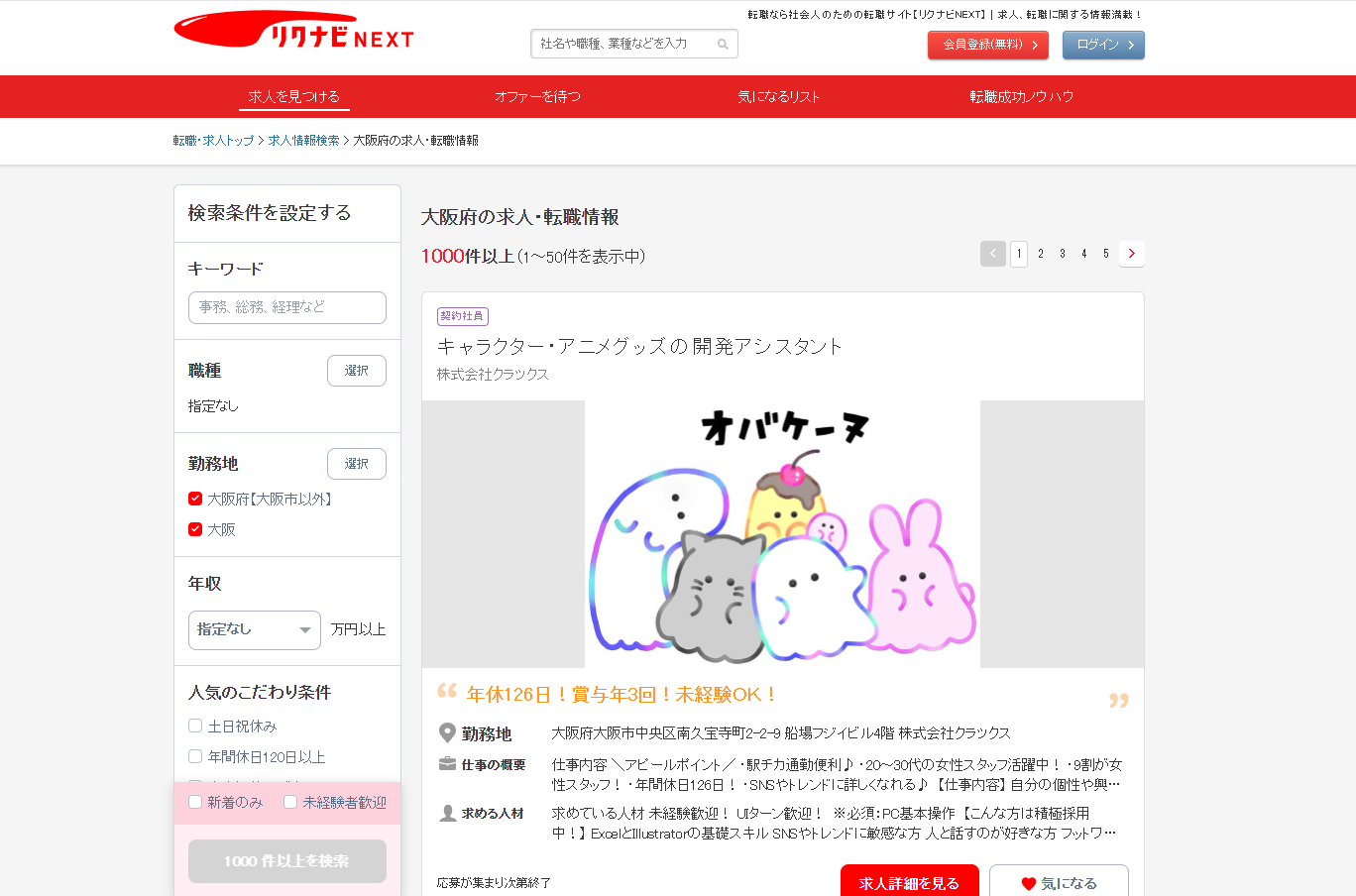Open the 年収 指定なし dropdown
Screen dimensions: 1356x896
[255, 630]
